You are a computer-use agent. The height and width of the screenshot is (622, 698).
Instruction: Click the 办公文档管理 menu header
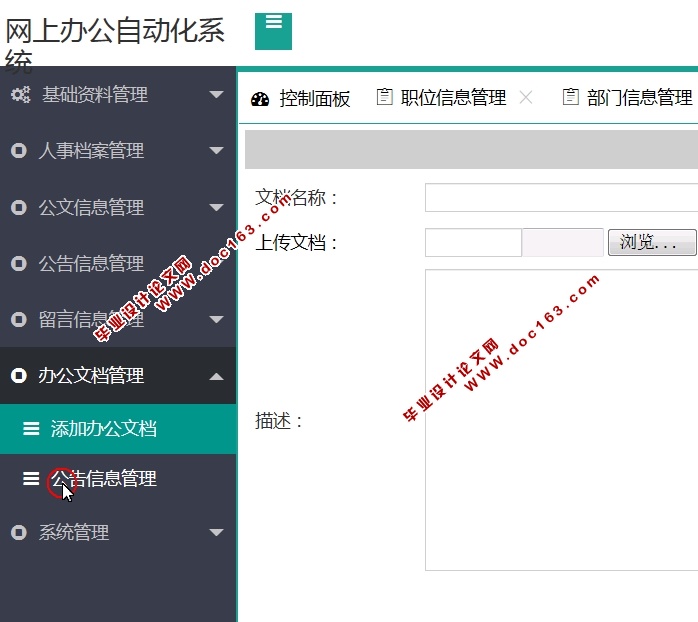(118, 375)
